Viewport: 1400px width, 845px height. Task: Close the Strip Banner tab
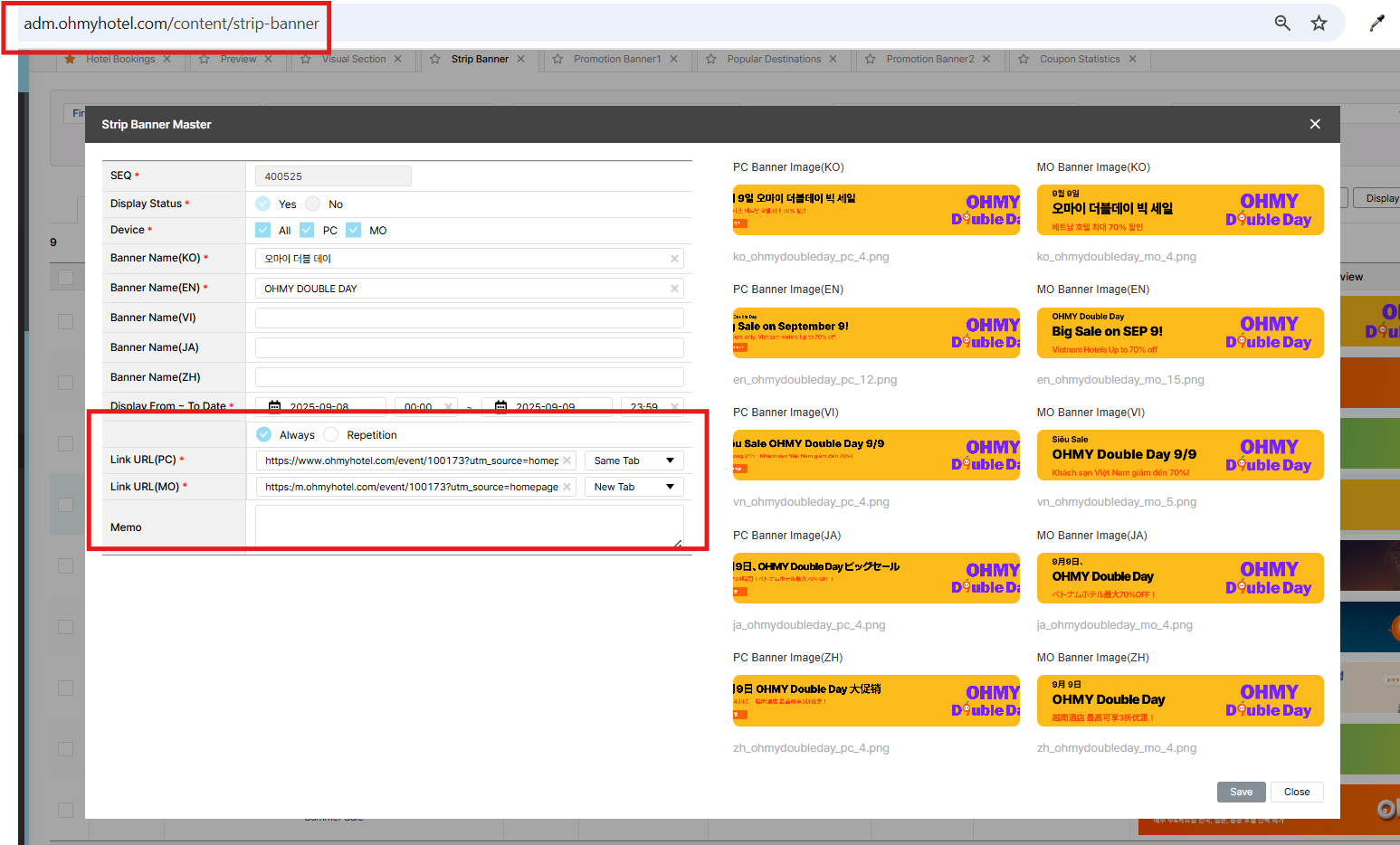tap(520, 59)
